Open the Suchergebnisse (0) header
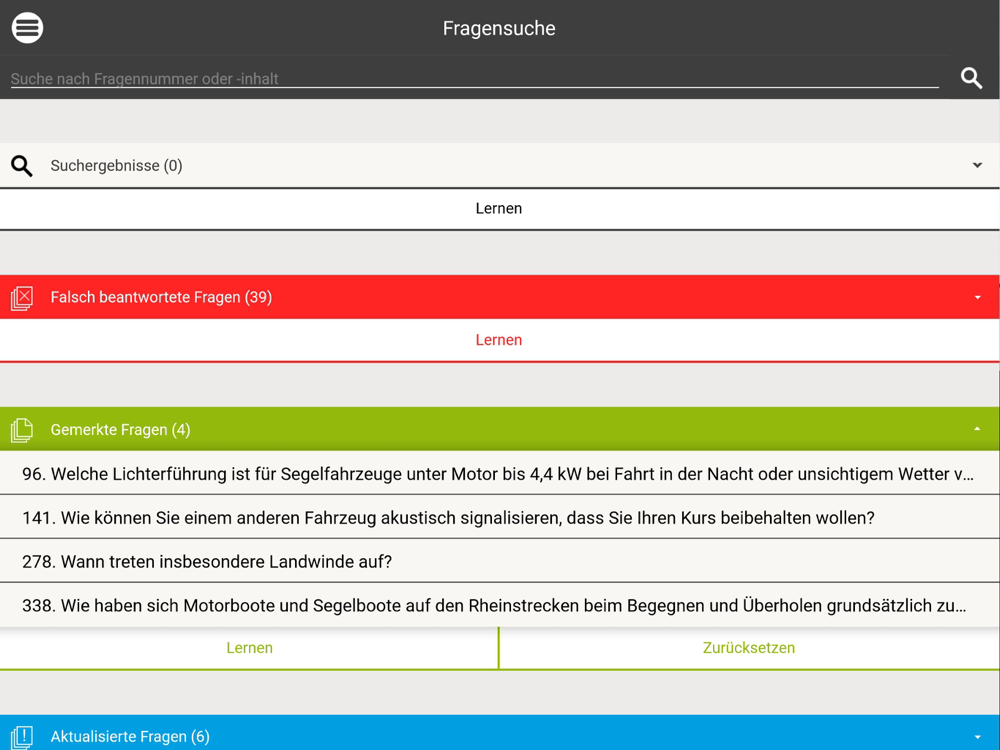The image size is (1000, 750). point(500,166)
